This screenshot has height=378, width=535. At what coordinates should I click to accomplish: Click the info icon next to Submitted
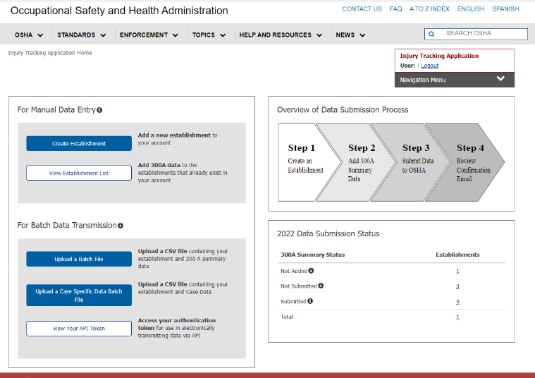coord(310,301)
